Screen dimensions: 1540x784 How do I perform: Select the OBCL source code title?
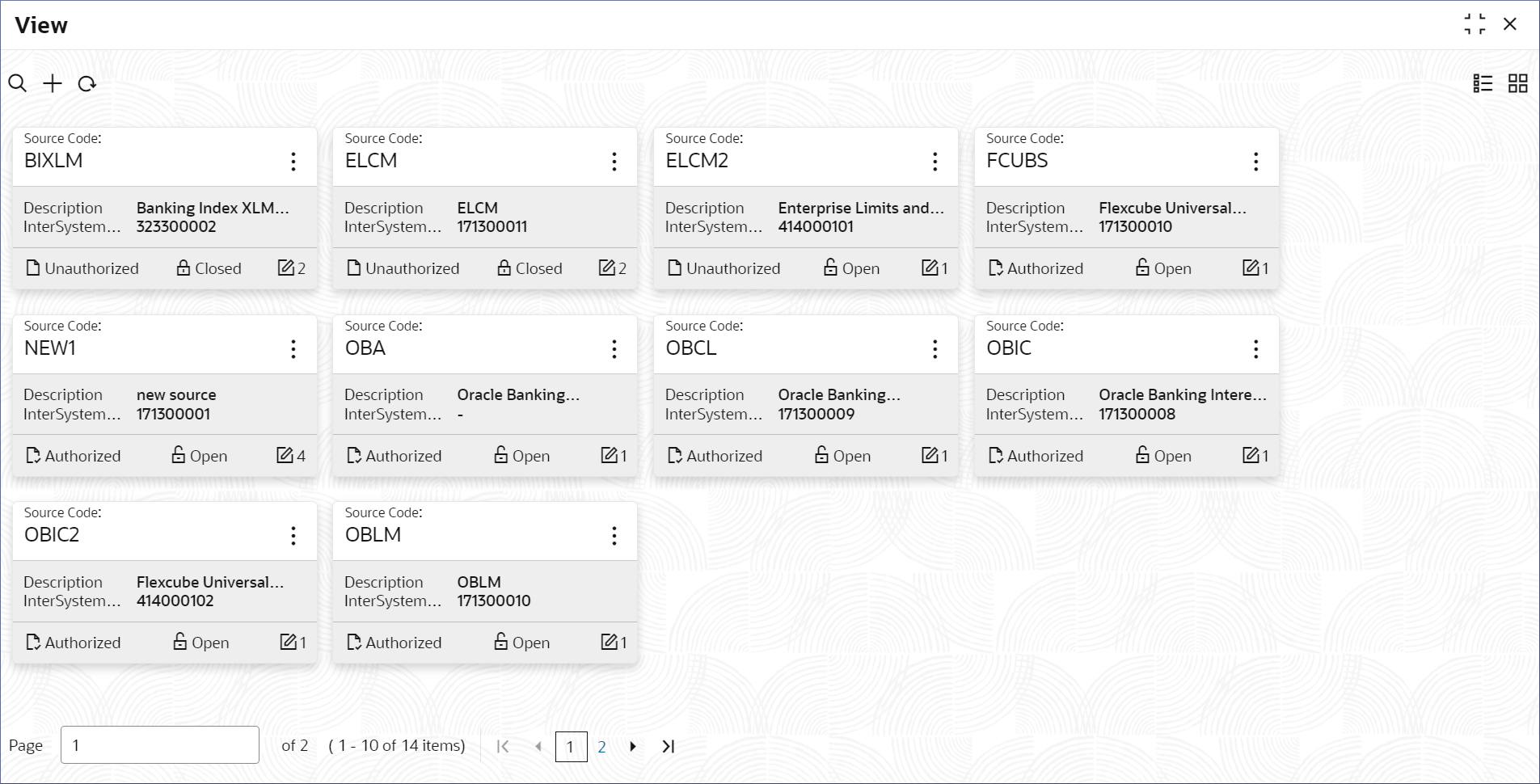tap(691, 348)
